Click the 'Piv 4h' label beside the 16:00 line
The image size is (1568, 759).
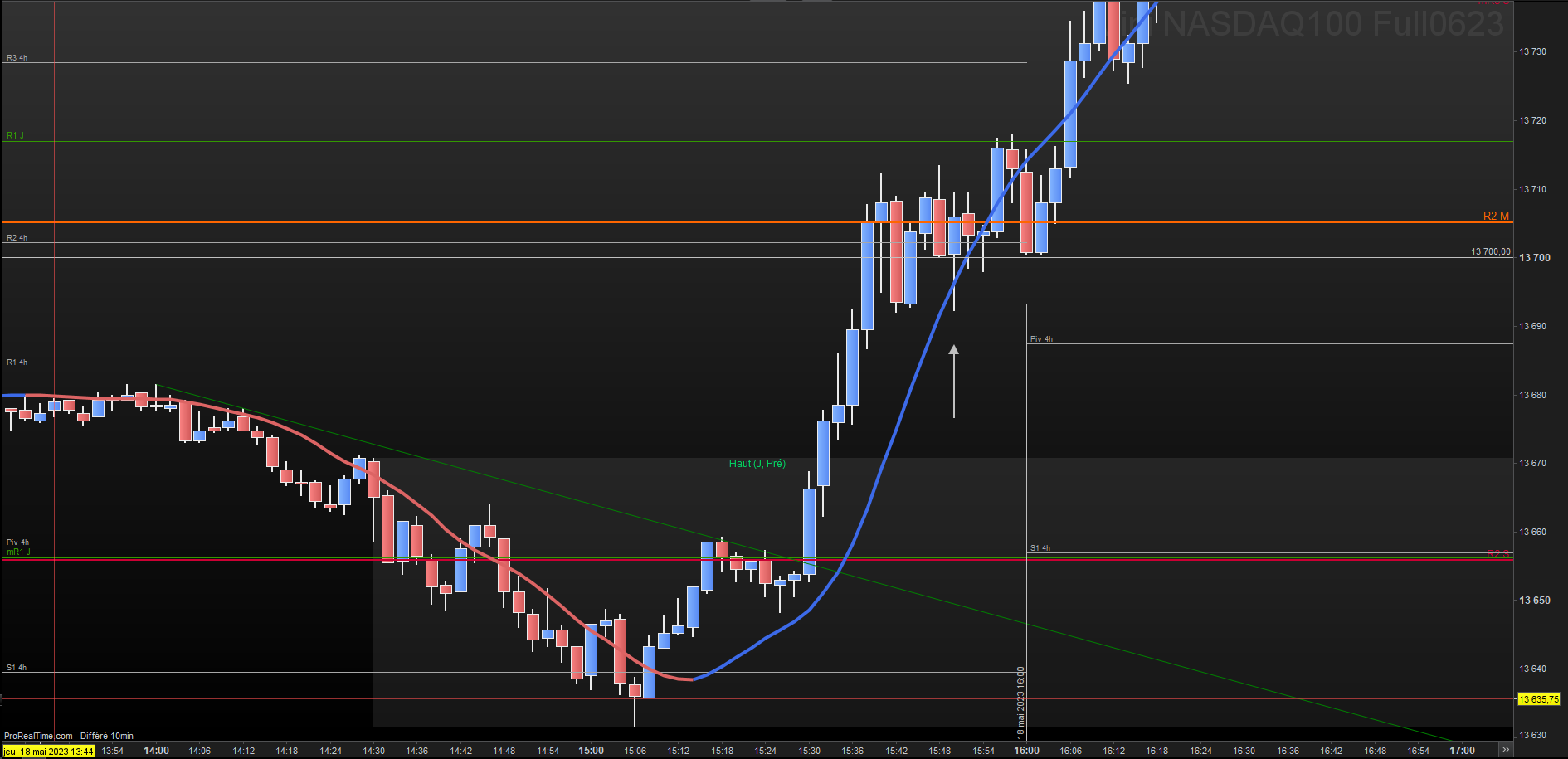(1041, 339)
